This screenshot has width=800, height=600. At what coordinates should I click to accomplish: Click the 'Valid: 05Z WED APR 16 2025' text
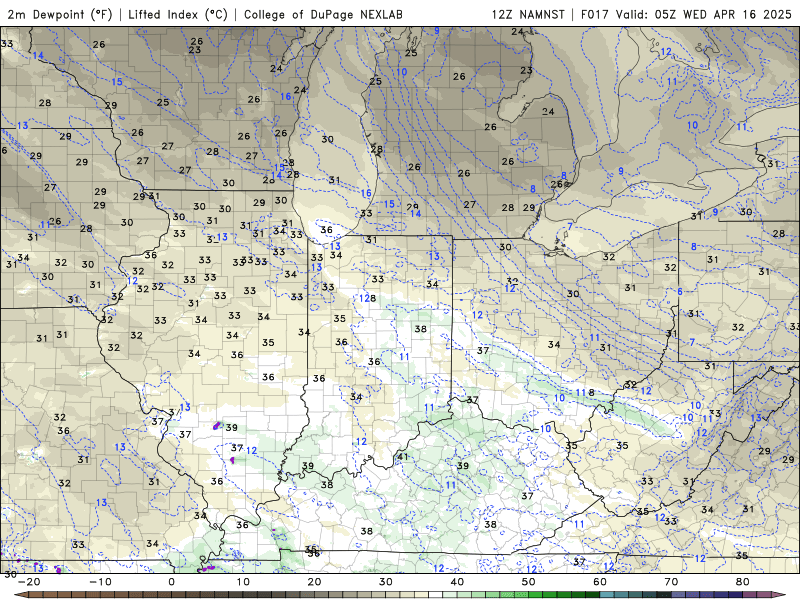coord(704,14)
